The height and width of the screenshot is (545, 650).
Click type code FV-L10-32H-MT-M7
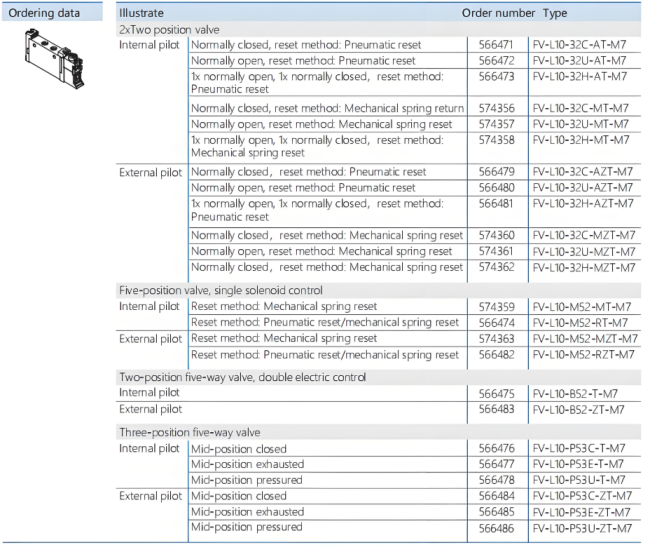click(x=582, y=140)
